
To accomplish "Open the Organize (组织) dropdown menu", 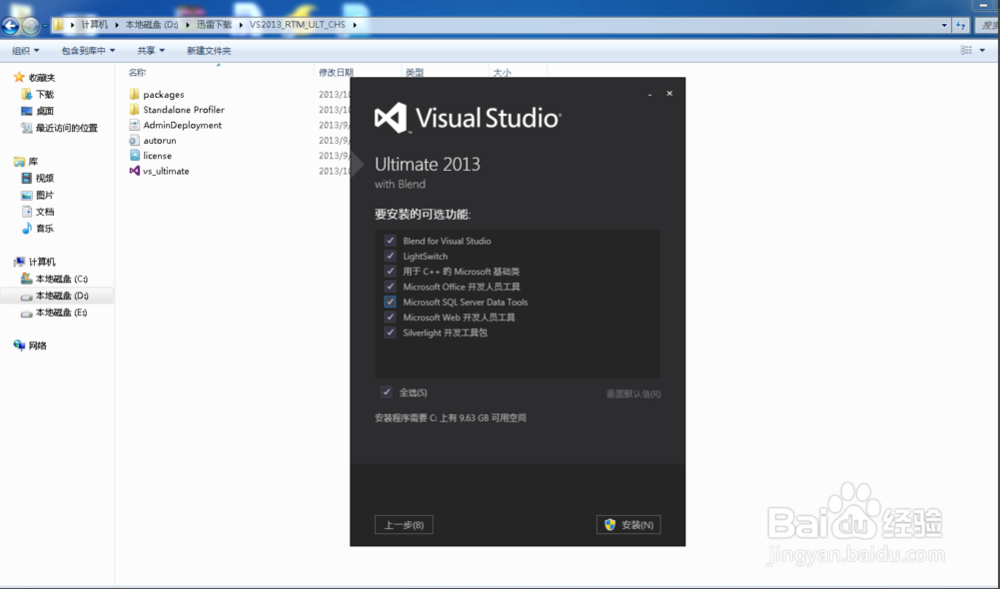I will tap(26, 50).
